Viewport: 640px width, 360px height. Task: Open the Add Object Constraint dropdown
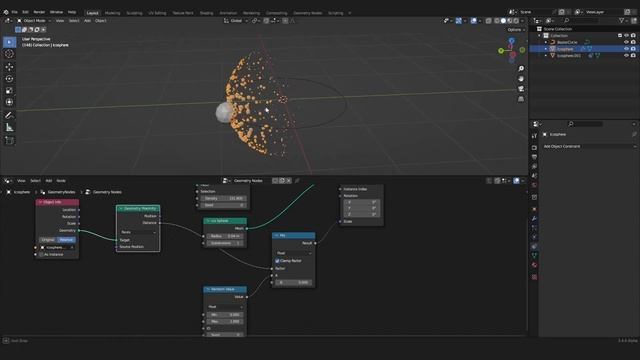(x=589, y=146)
